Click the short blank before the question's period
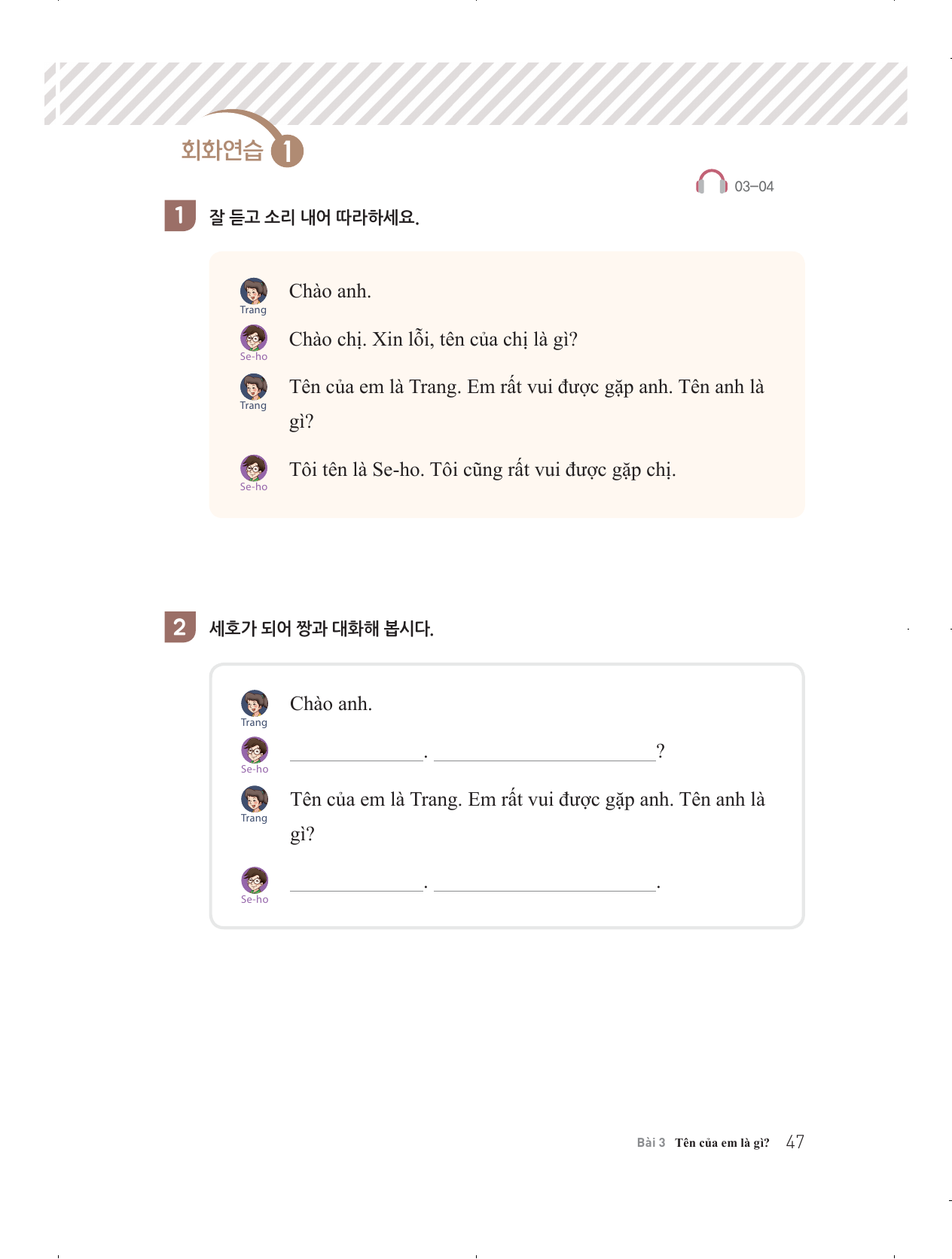952x1259 pixels. point(356,752)
